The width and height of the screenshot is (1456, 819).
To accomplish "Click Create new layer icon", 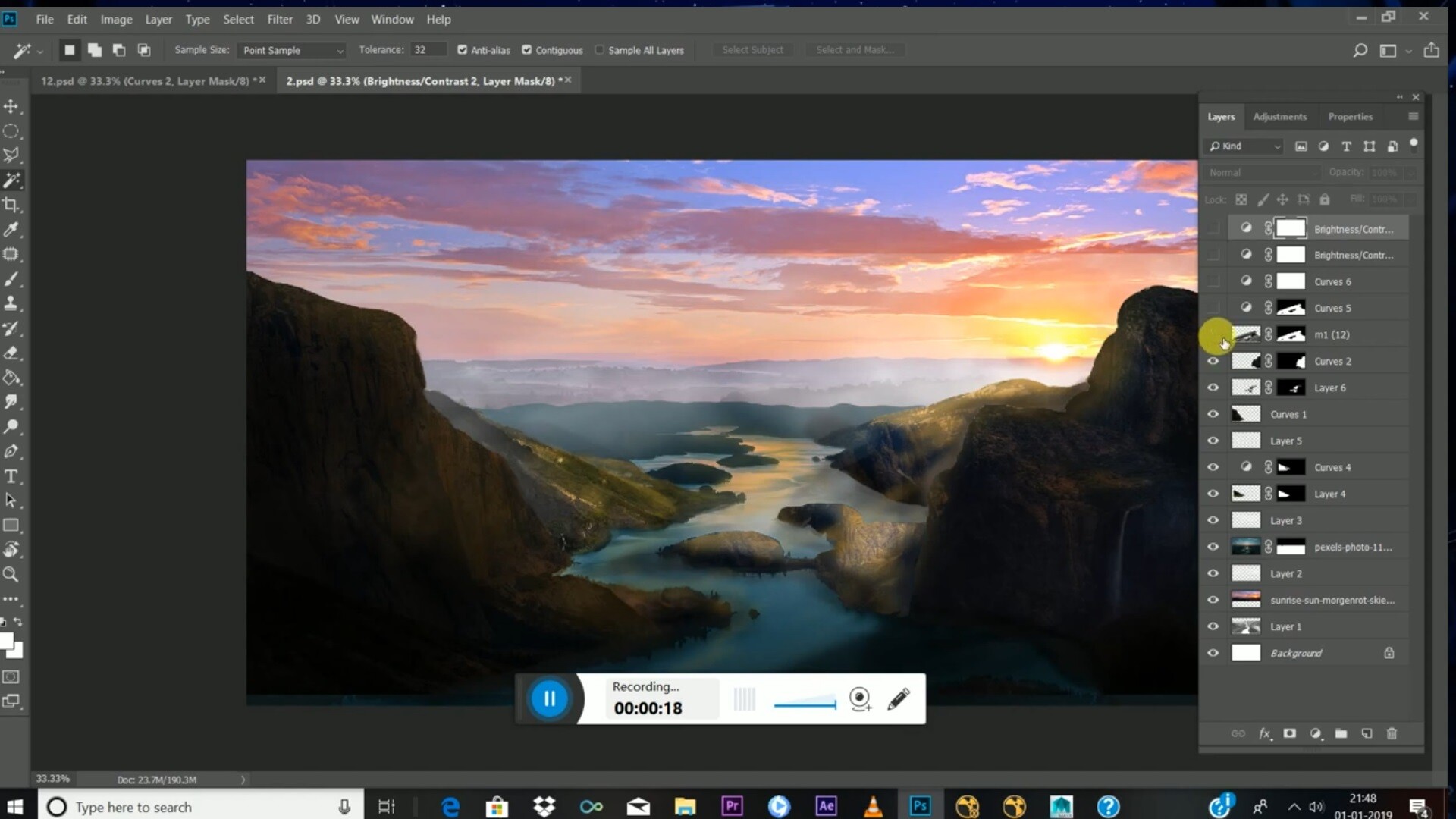I will [1367, 733].
